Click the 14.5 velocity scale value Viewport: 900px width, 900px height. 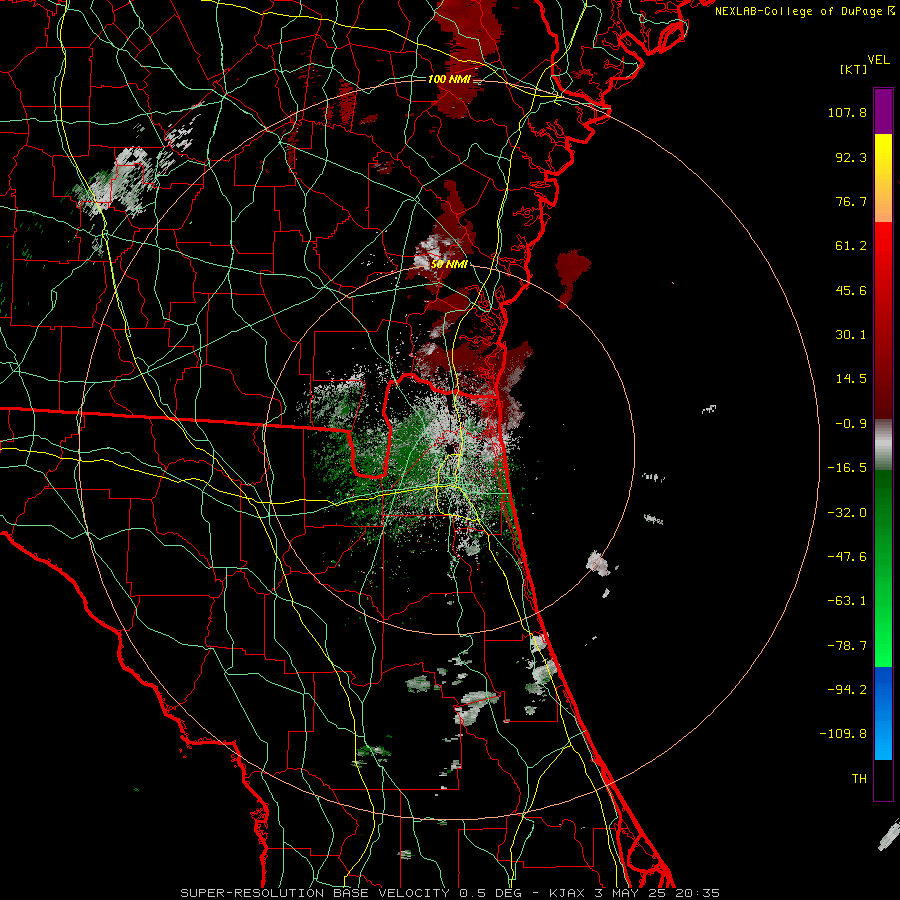(851, 379)
